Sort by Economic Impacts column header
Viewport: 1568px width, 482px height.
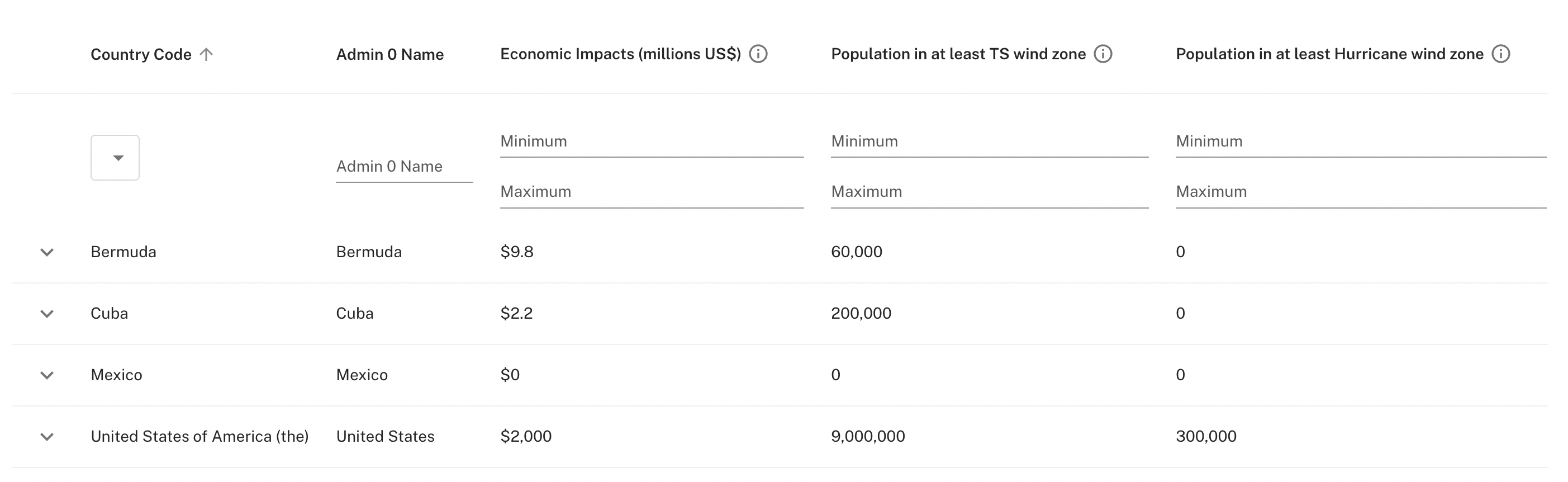[620, 54]
